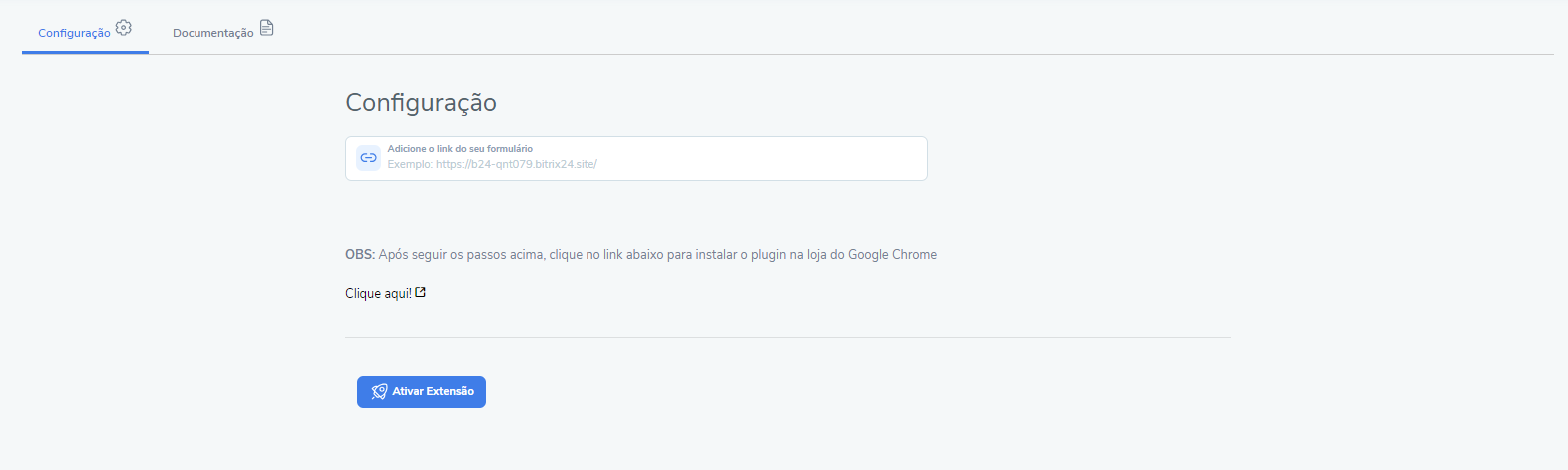
Task: Click the gear icon beside Configuração
Action: tap(124, 28)
